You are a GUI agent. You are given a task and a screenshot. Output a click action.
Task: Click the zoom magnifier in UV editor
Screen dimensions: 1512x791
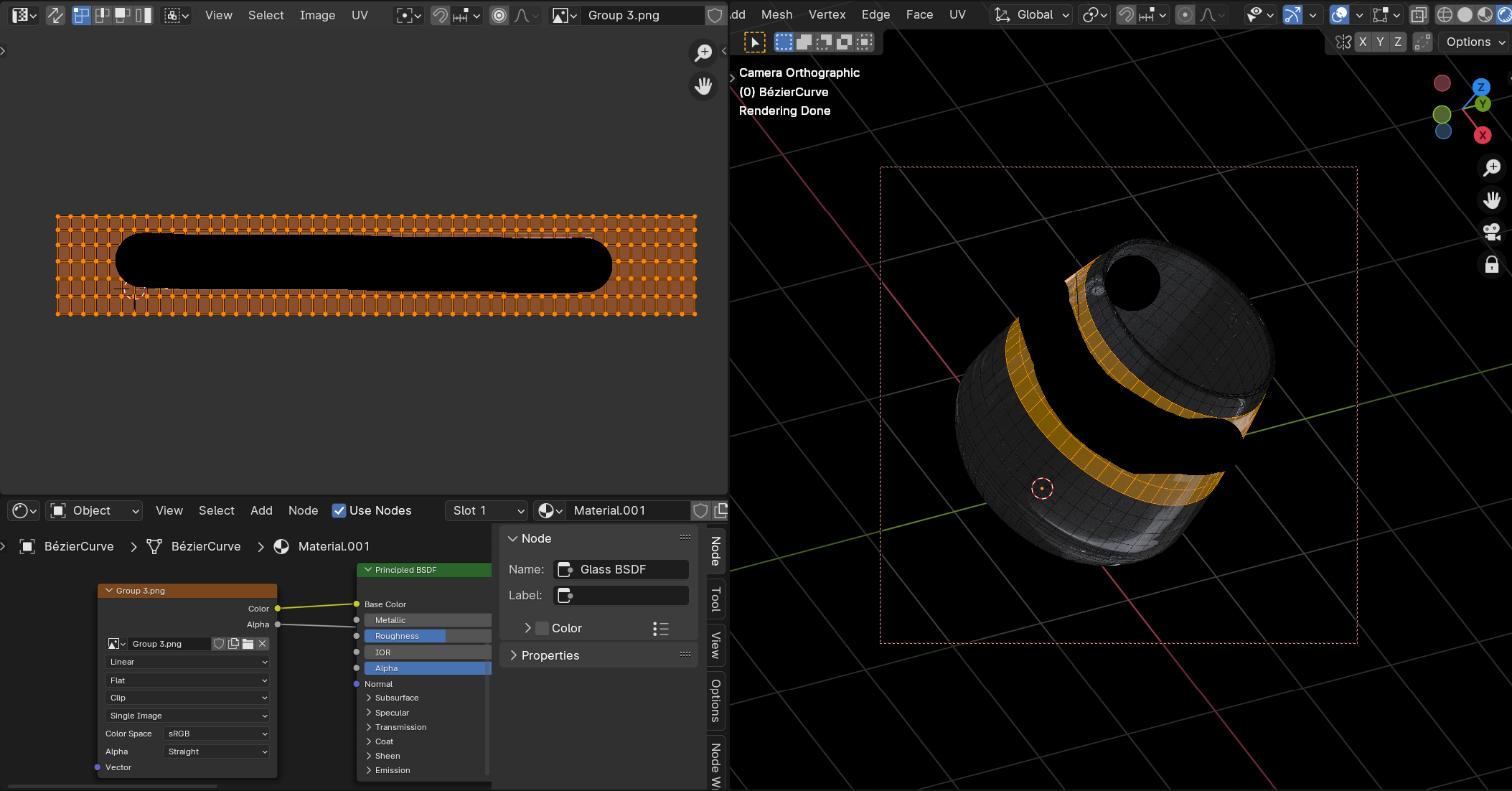click(x=703, y=52)
